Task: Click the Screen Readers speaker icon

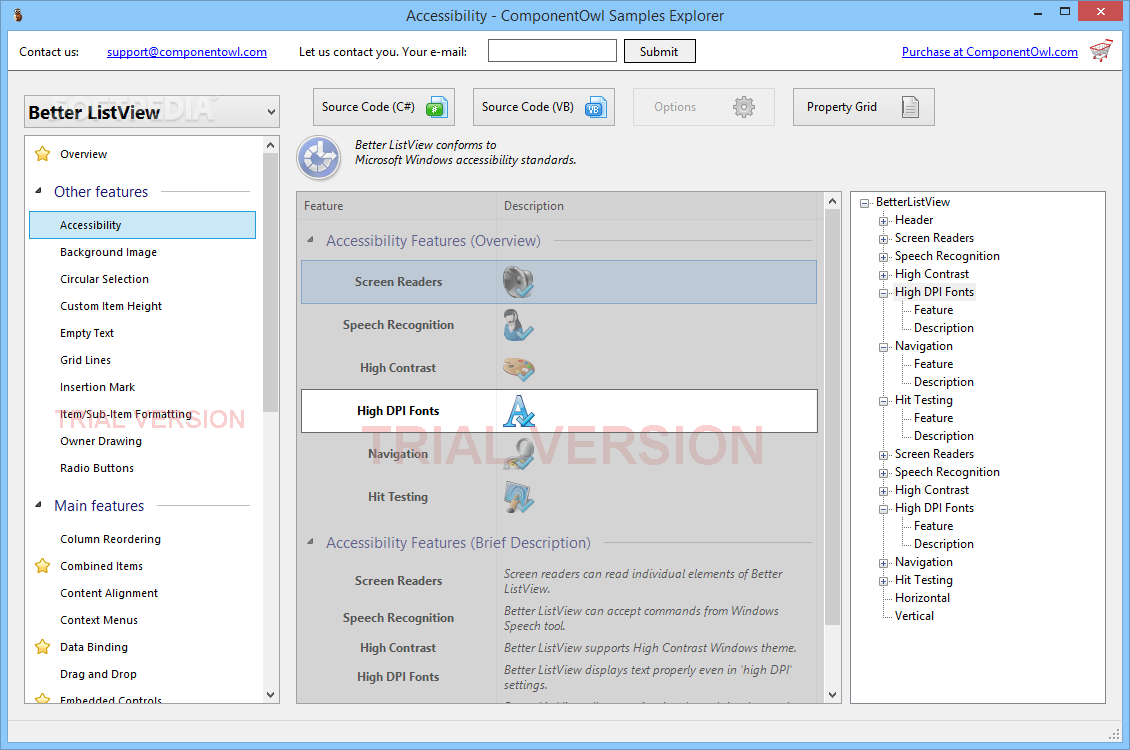Action: [x=518, y=282]
